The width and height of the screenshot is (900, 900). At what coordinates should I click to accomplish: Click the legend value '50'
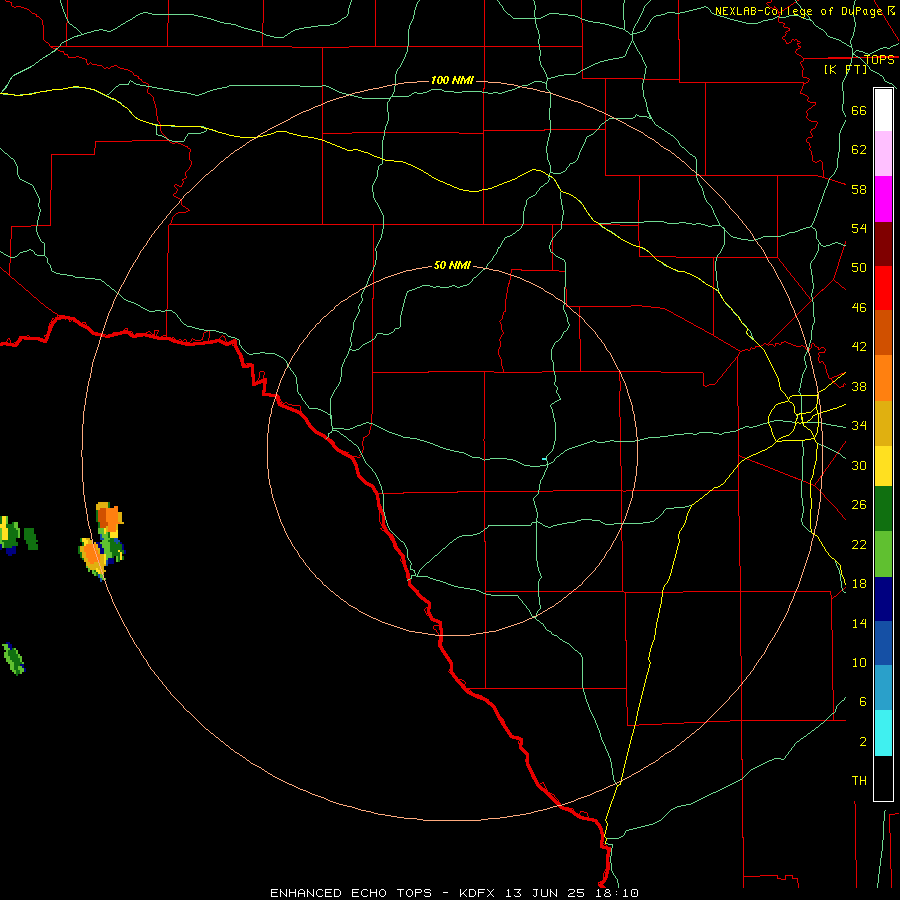tap(859, 268)
